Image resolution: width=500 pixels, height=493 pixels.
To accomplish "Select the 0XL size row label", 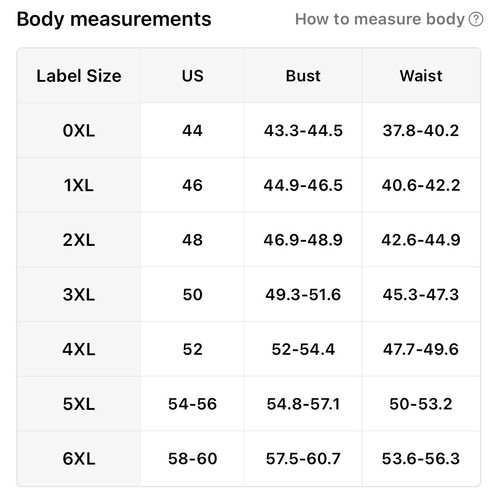I will pyautogui.click(x=79, y=130).
